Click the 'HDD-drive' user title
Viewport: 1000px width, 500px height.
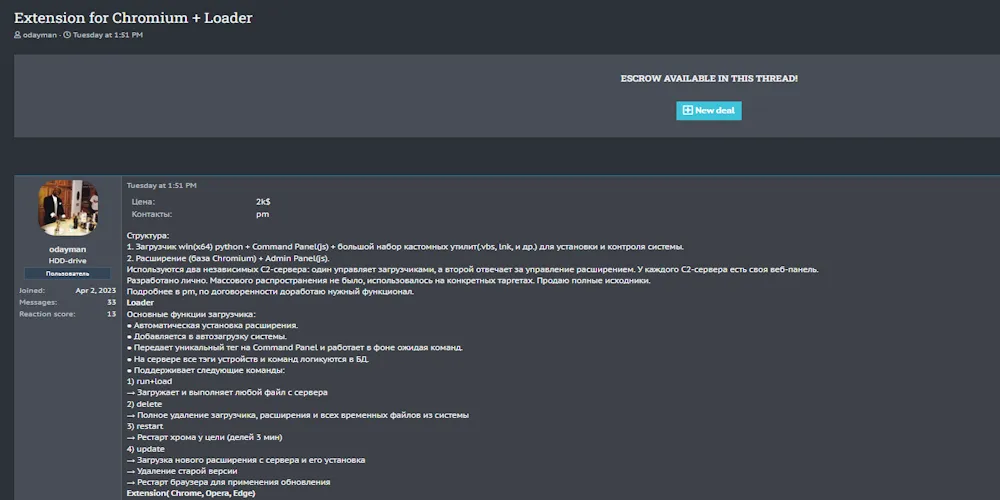pos(68,261)
